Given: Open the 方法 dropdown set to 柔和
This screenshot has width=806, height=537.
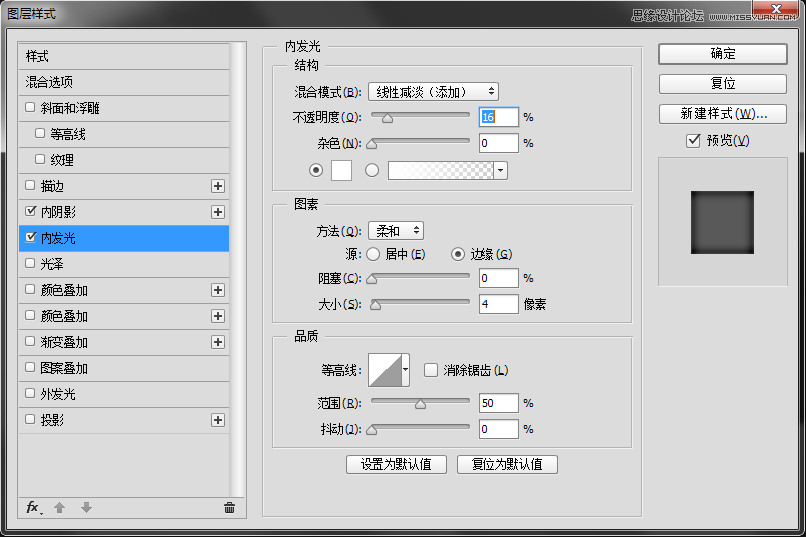Looking at the screenshot, I should point(395,231).
